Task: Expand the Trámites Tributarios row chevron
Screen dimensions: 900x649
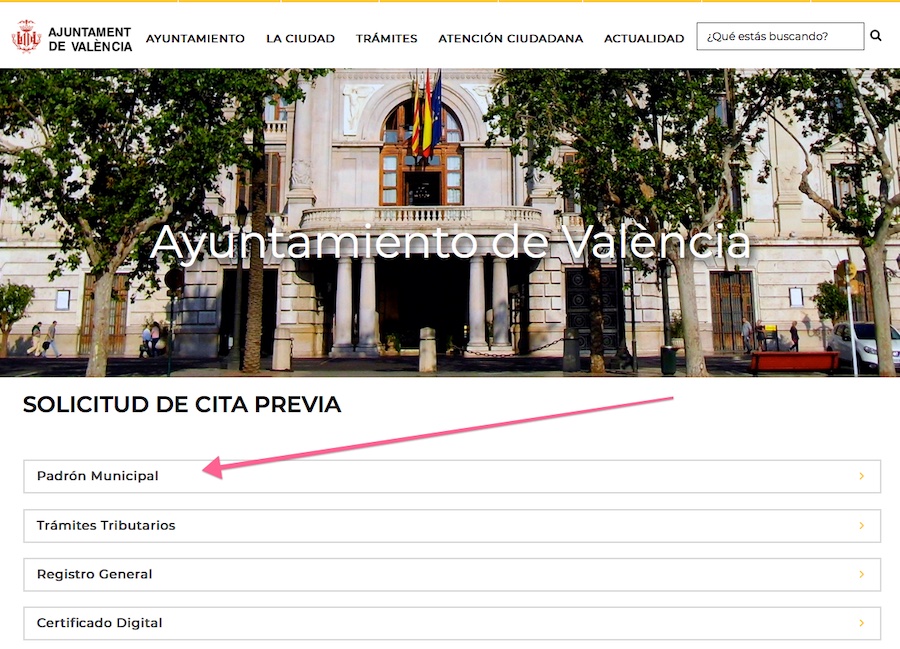Action: 862,526
